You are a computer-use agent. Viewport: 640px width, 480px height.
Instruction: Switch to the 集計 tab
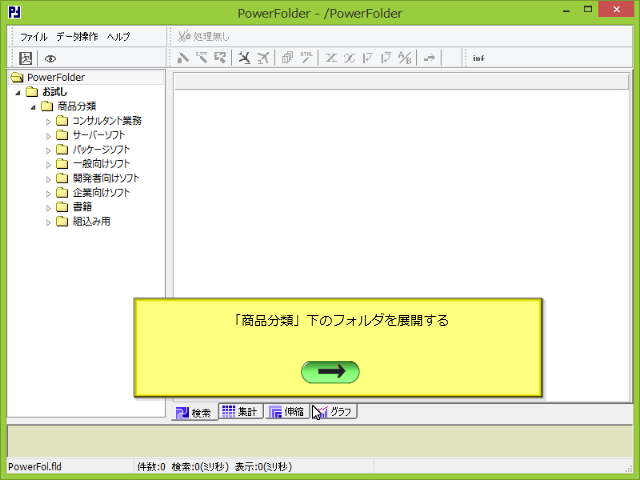coord(240,411)
